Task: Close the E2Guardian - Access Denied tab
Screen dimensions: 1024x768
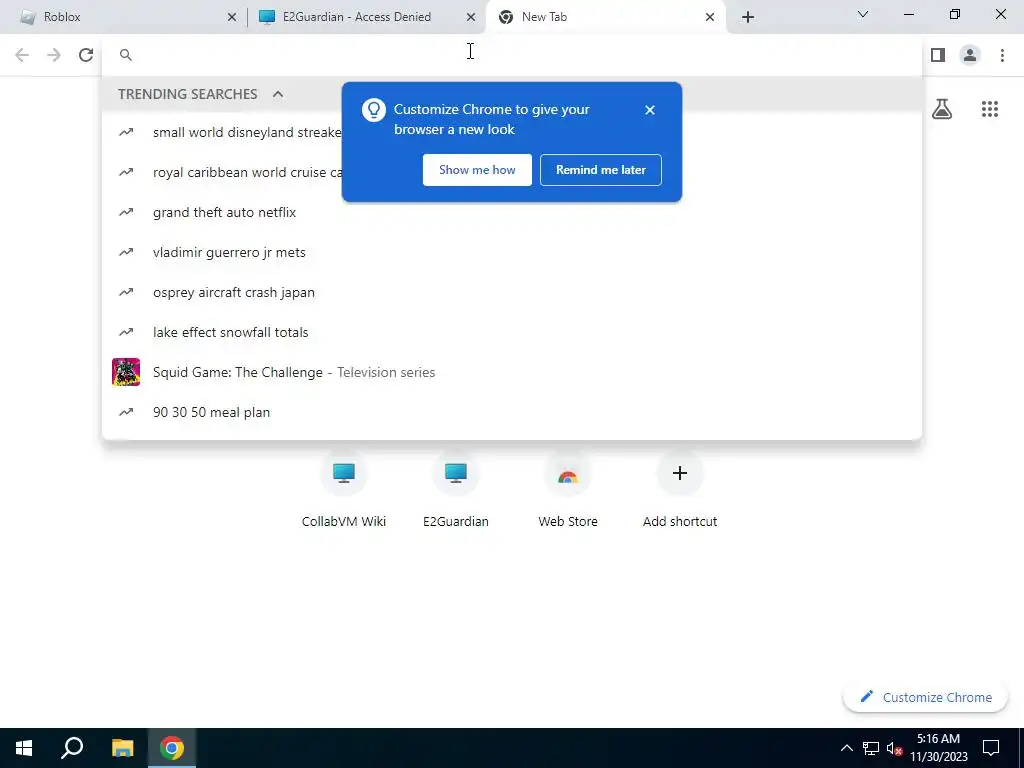Action: click(471, 18)
